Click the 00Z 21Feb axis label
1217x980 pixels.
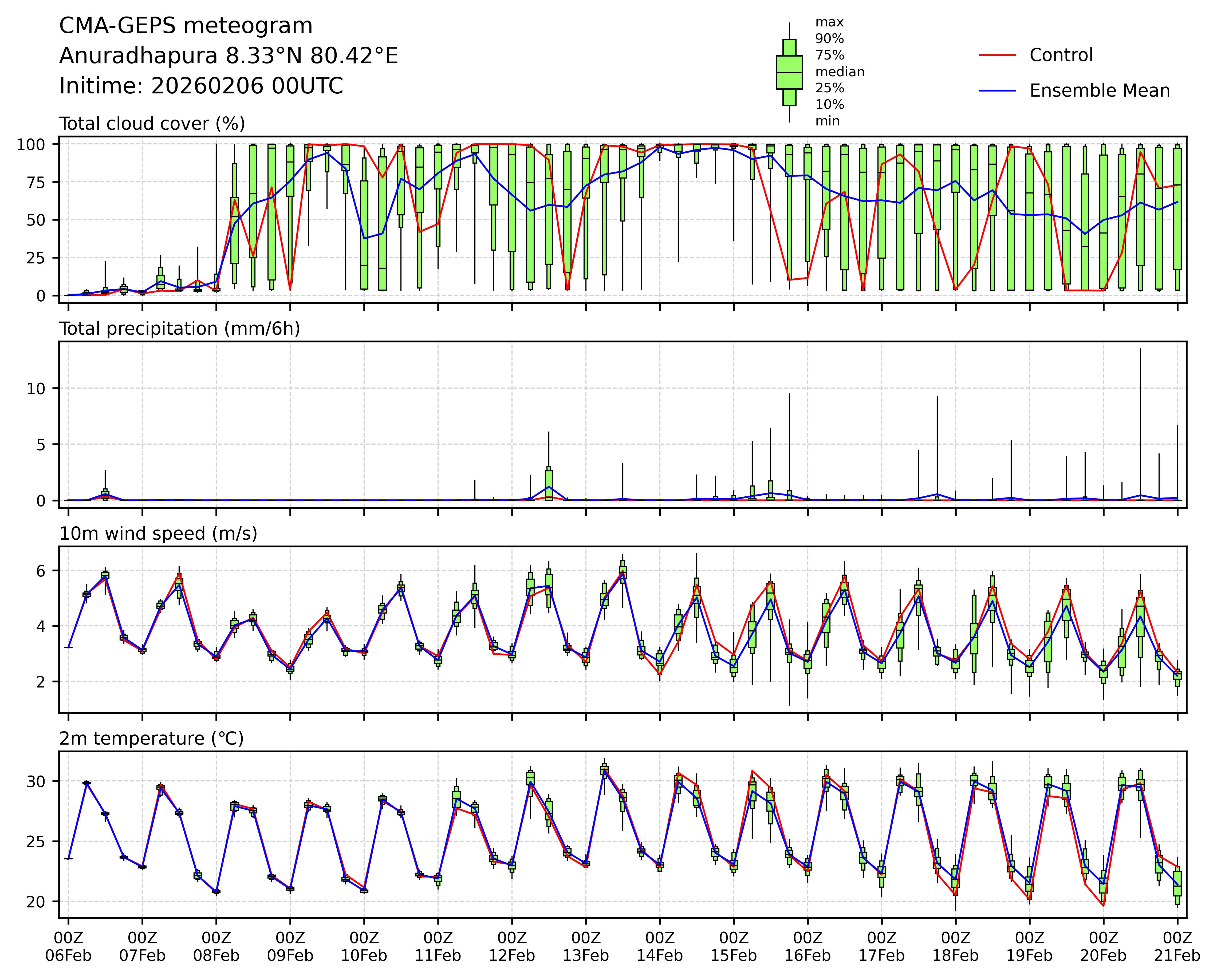[x=1177, y=947]
